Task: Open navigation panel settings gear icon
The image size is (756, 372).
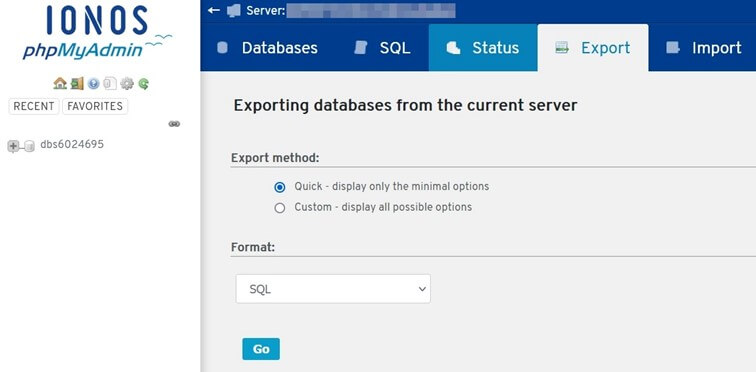Action: 127,84
